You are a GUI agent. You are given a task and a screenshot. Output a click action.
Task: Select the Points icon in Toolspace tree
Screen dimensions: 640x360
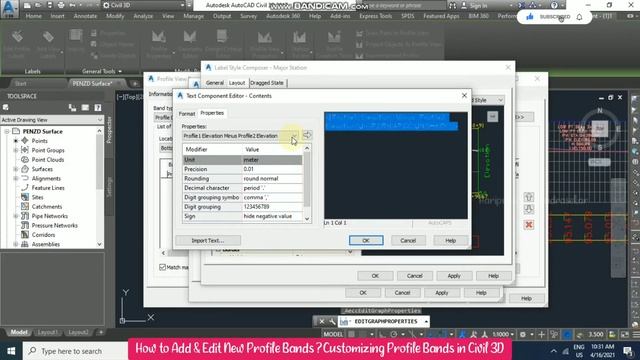point(25,140)
